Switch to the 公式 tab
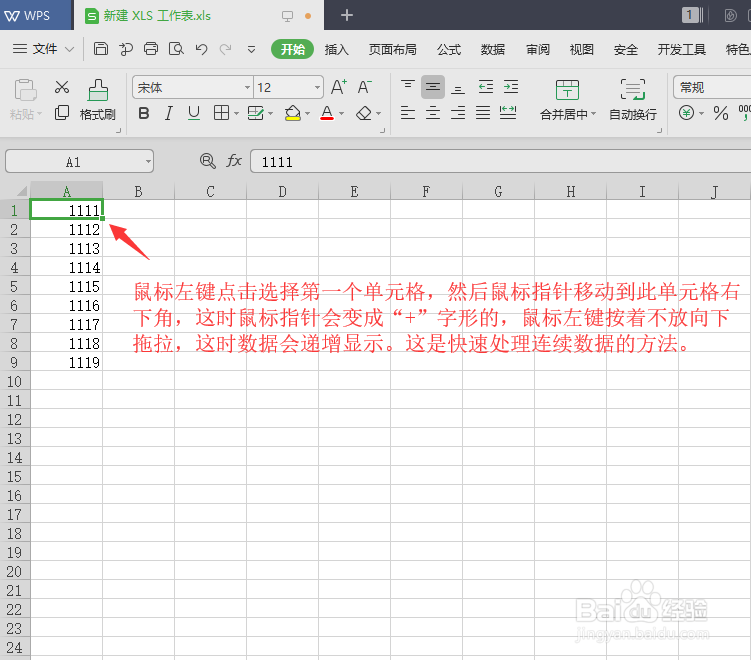The width and height of the screenshot is (751, 660). [x=449, y=49]
